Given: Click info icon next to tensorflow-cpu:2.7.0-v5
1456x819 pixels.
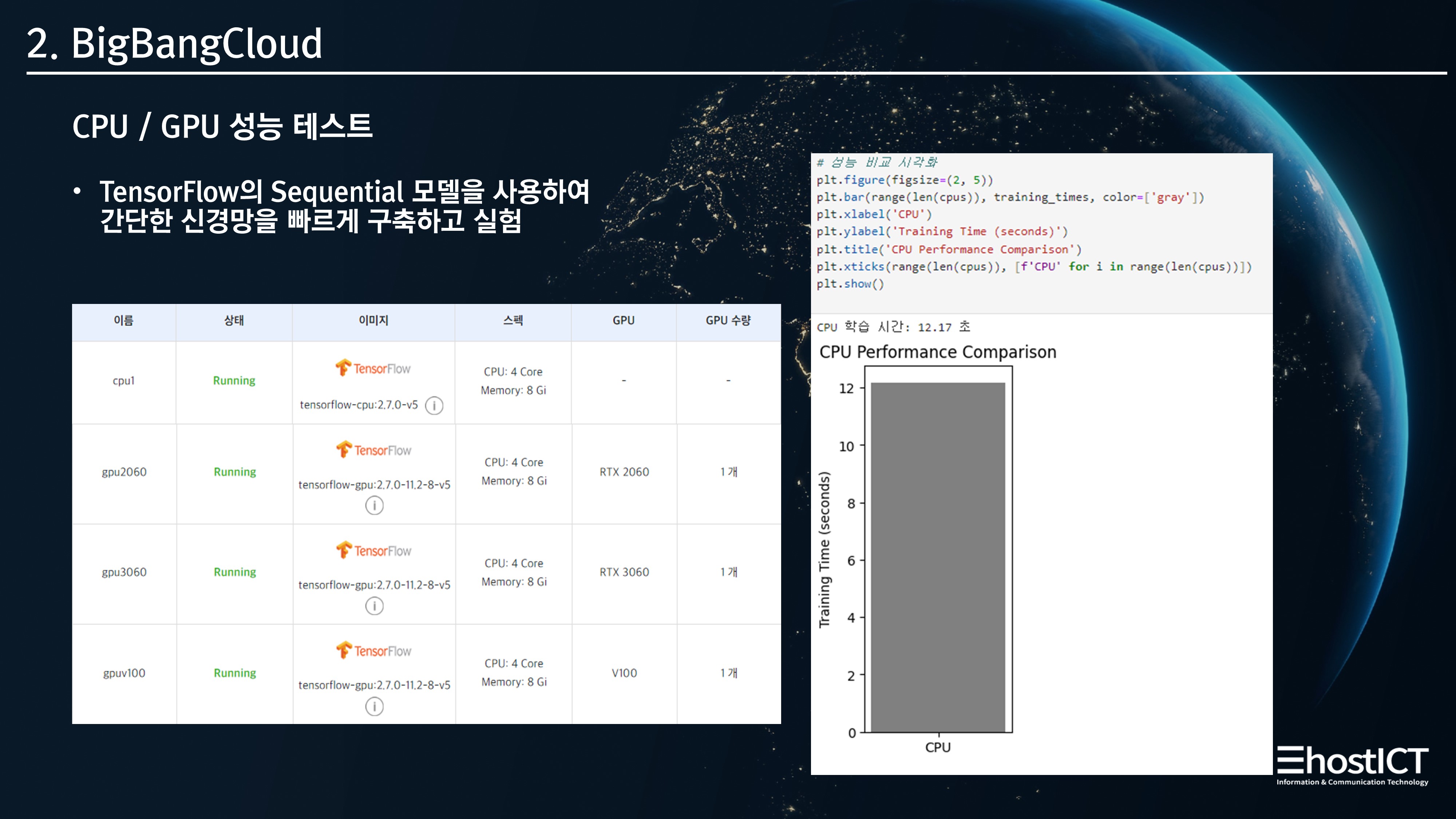Looking at the screenshot, I should point(434,405).
